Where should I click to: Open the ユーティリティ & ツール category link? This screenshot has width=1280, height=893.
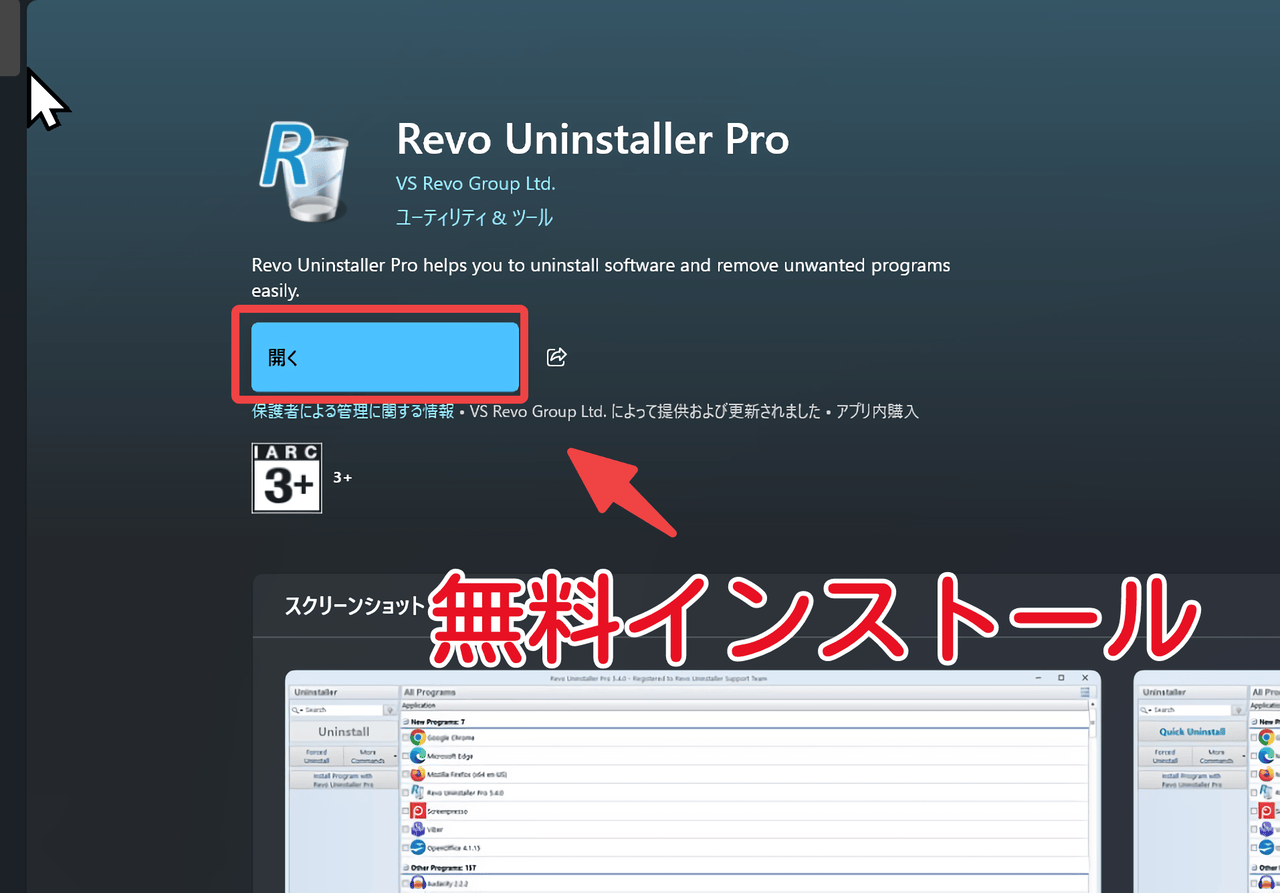pos(474,218)
